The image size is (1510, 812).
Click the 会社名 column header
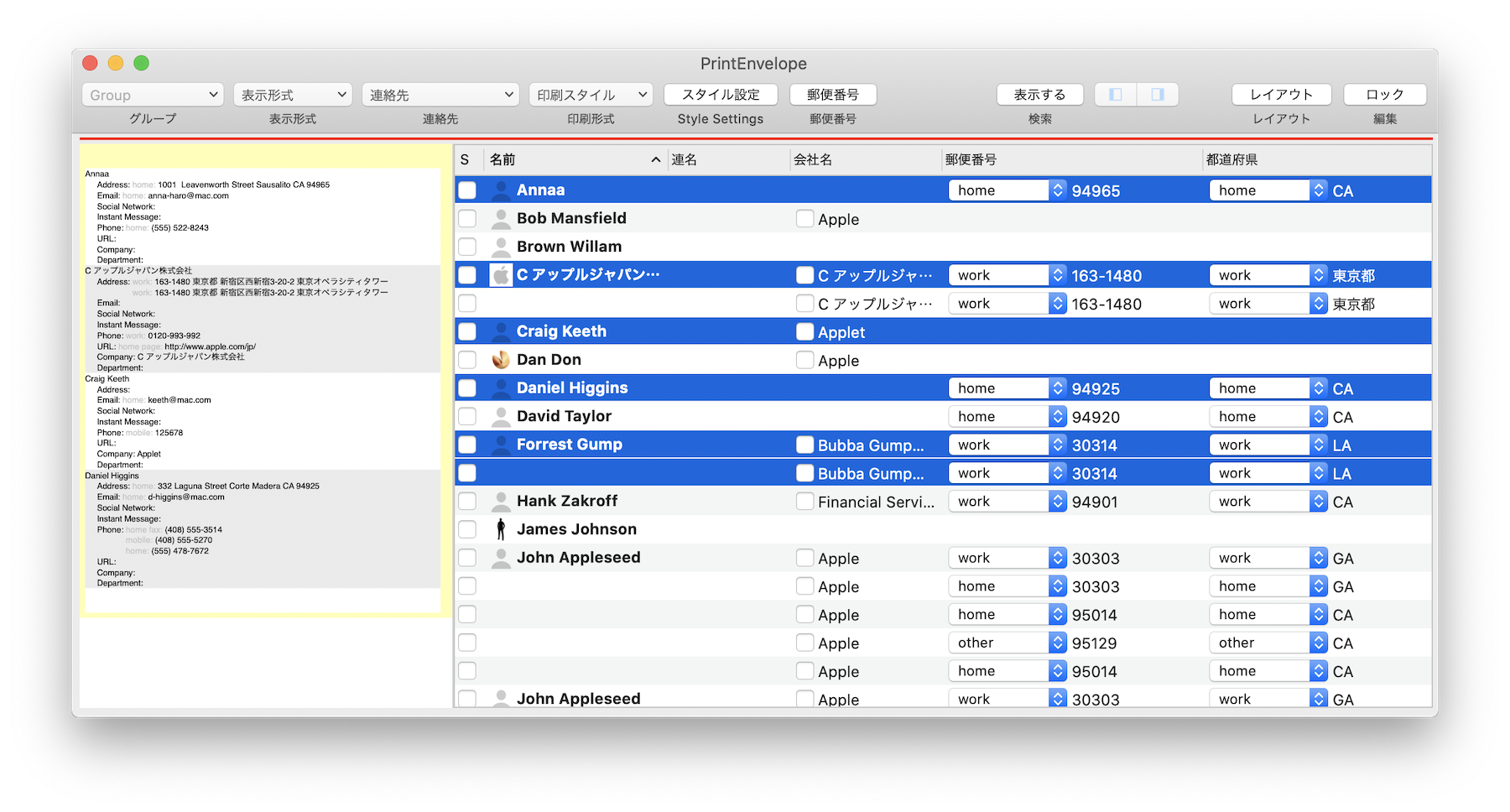pyautogui.click(x=865, y=159)
